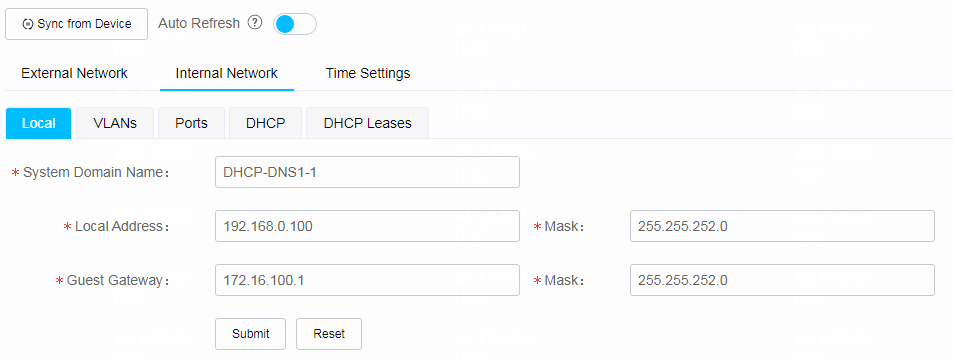View the DHCP Leases sub-tab
This screenshot has width=953, height=360.
point(368,123)
